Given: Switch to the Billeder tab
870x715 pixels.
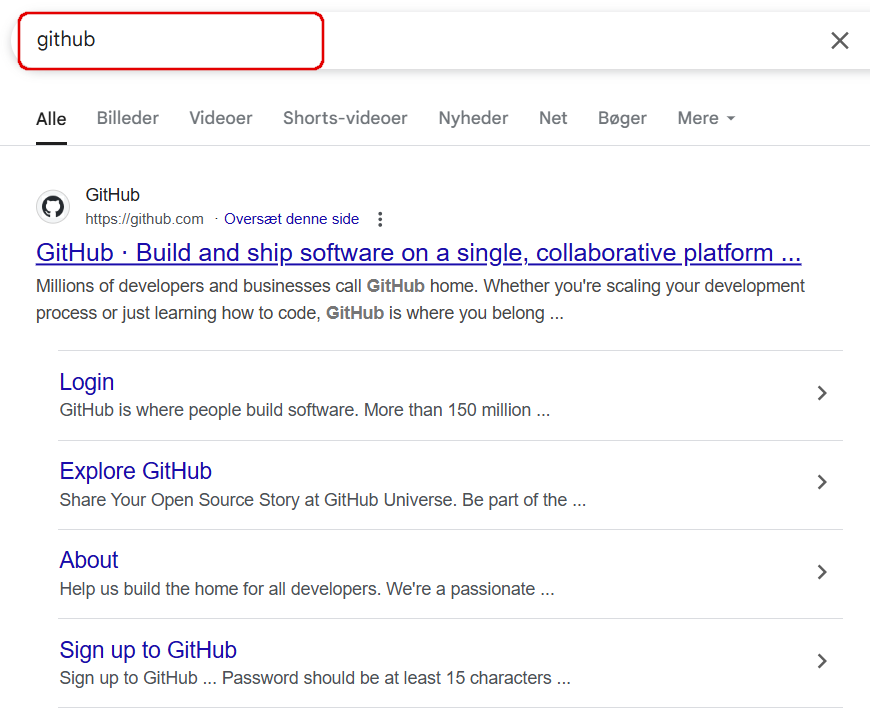Looking at the screenshot, I should (x=128, y=118).
